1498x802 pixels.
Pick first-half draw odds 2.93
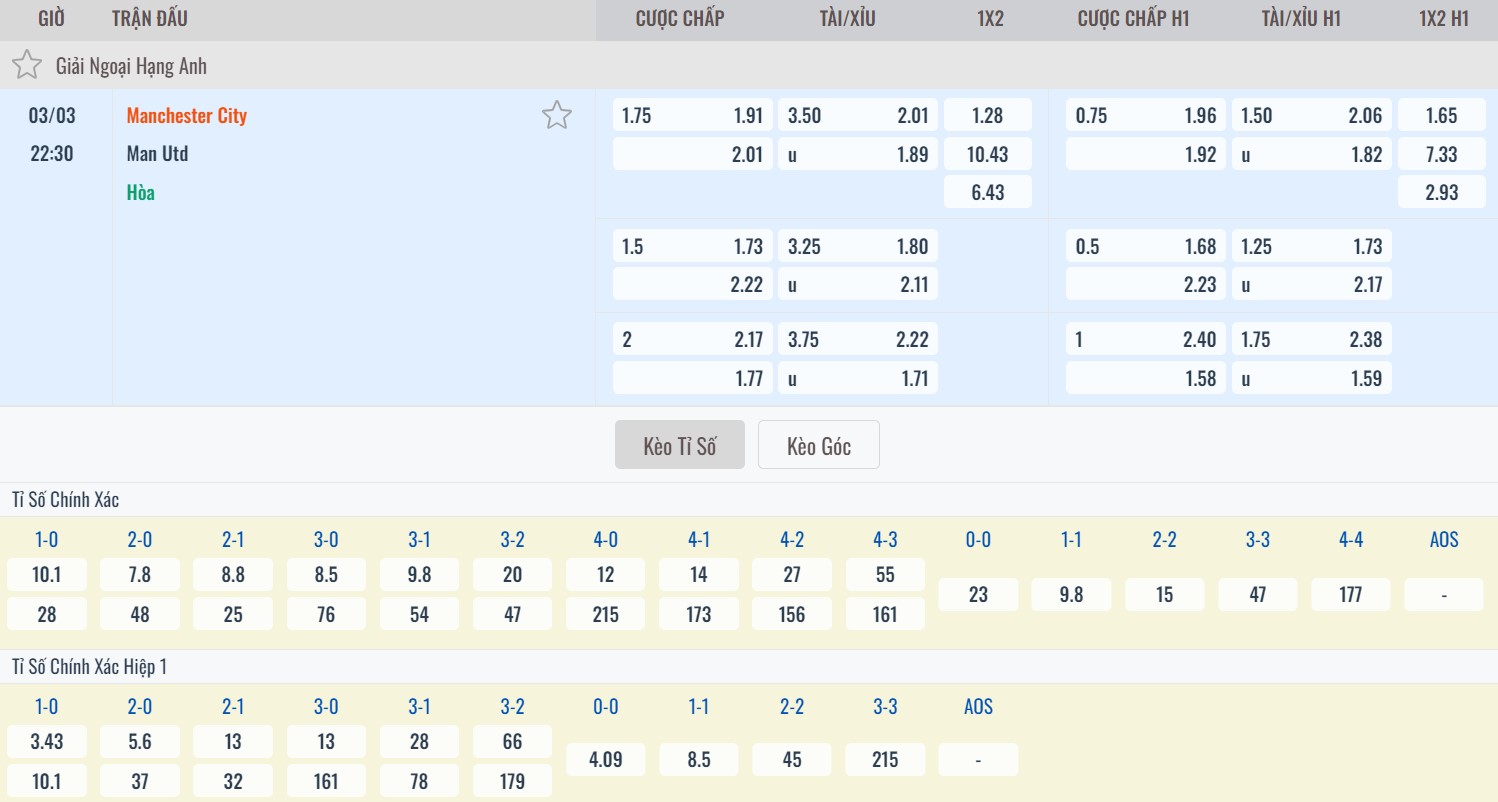(1441, 192)
